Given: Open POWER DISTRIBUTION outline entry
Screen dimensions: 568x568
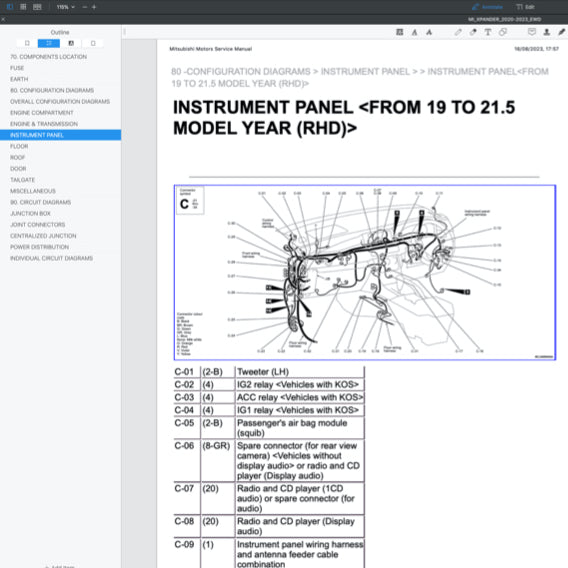Looking at the screenshot, I should coord(39,247).
